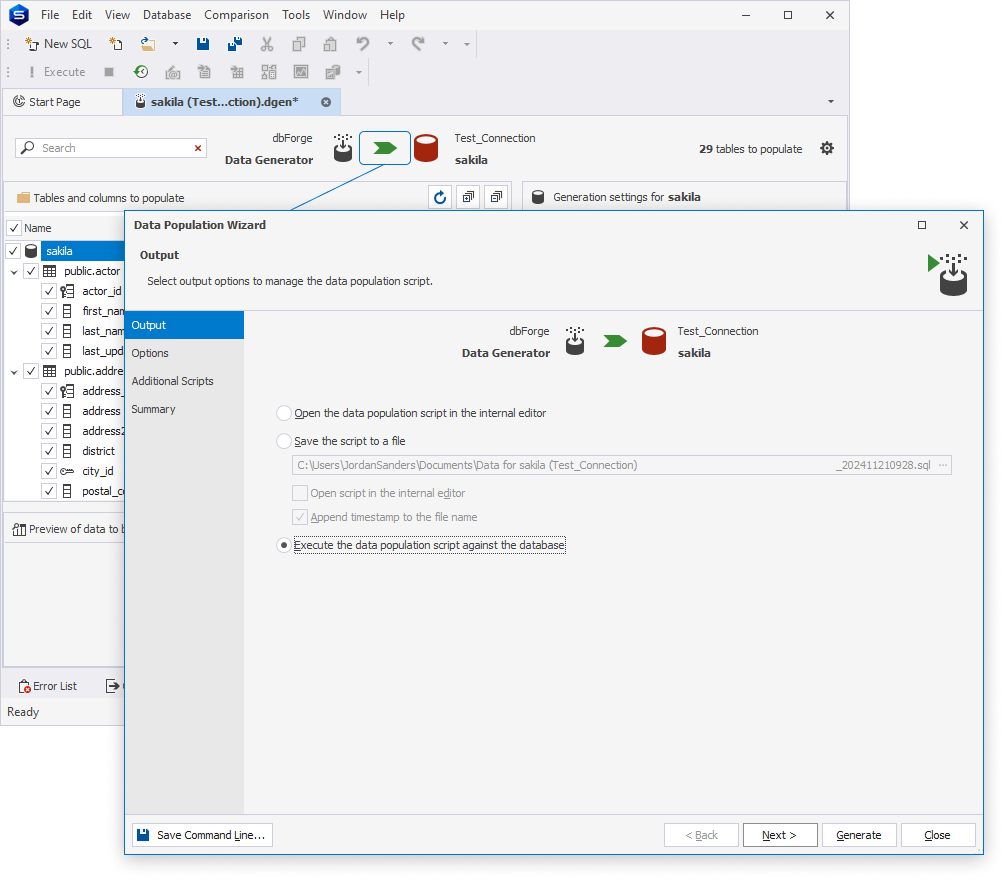The height and width of the screenshot is (880, 1004).
Task: Open the second-row toolbar overflow dropdown
Action: point(359,72)
